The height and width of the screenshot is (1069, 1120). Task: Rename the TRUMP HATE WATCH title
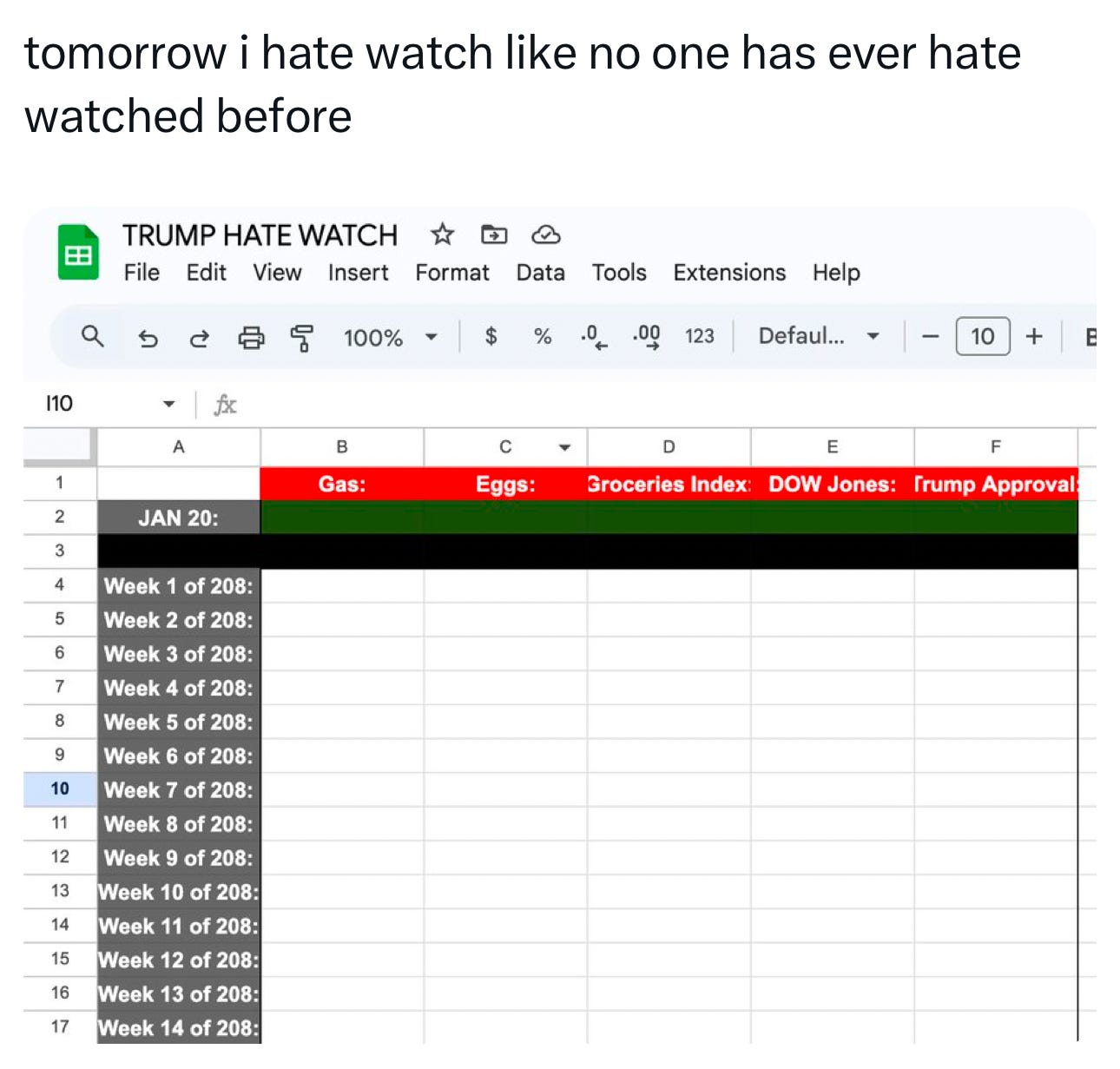[x=260, y=235]
